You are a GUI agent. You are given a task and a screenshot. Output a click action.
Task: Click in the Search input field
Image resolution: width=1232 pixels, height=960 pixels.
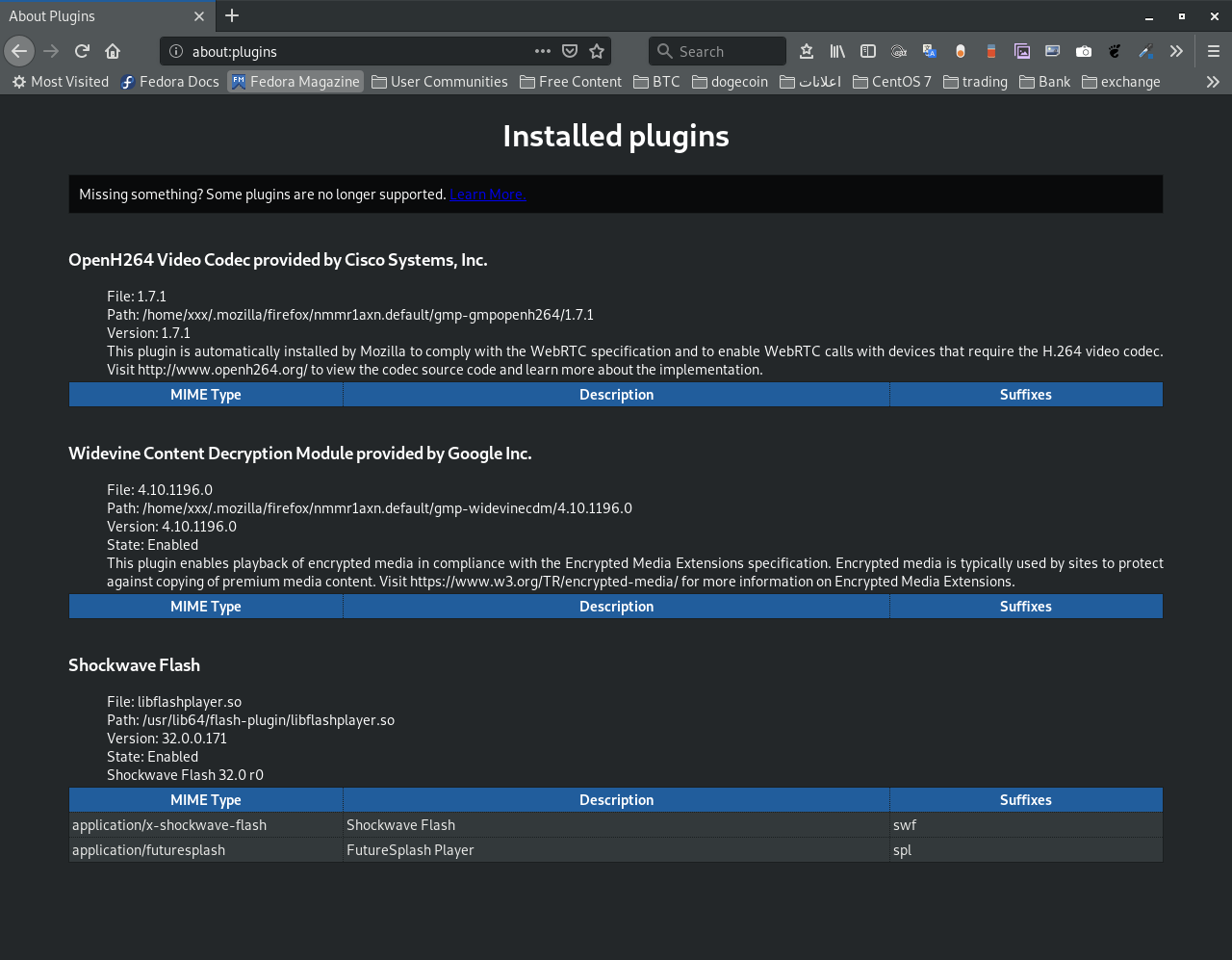click(x=728, y=51)
